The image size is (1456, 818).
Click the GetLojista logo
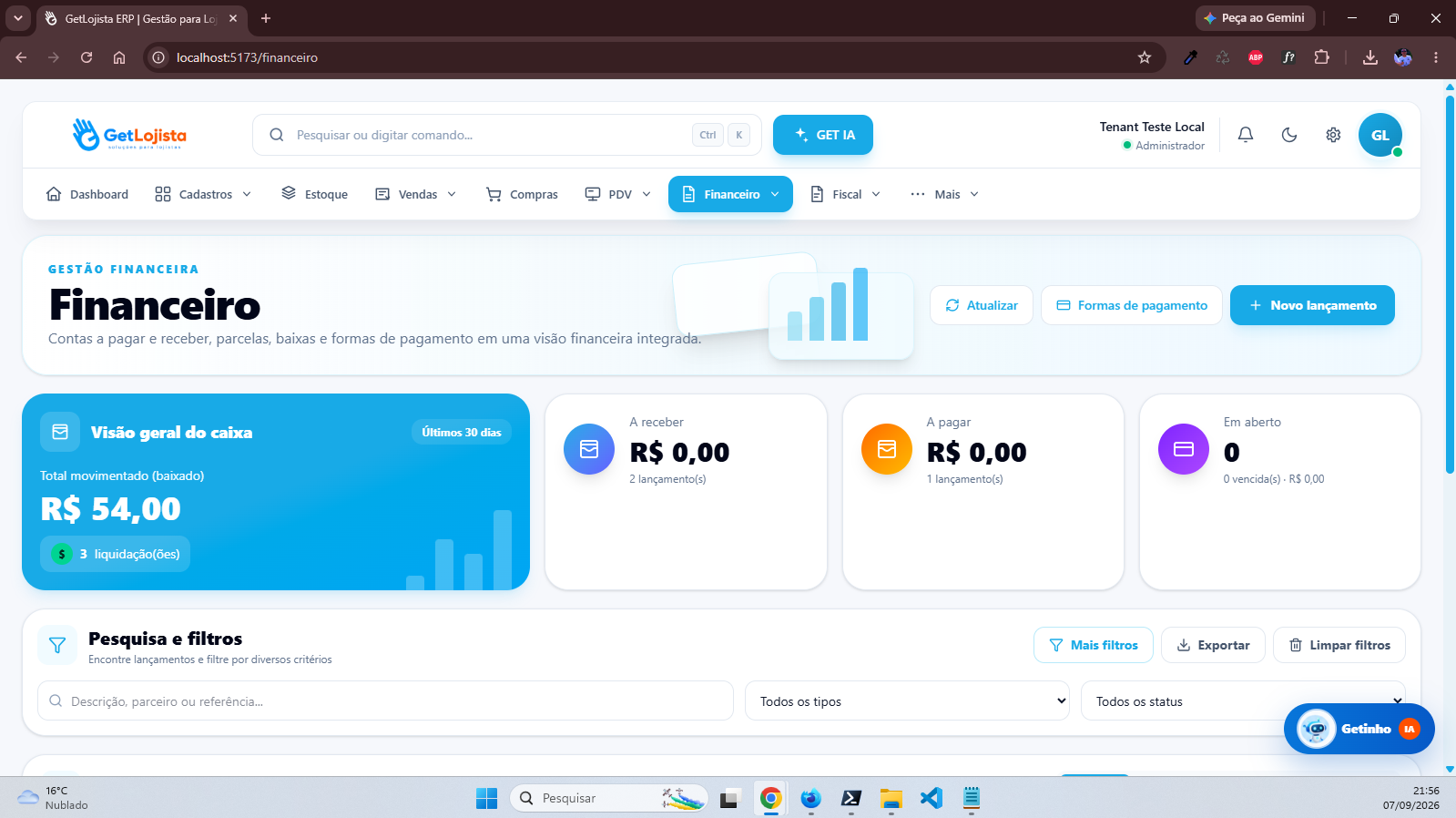click(x=129, y=135)
